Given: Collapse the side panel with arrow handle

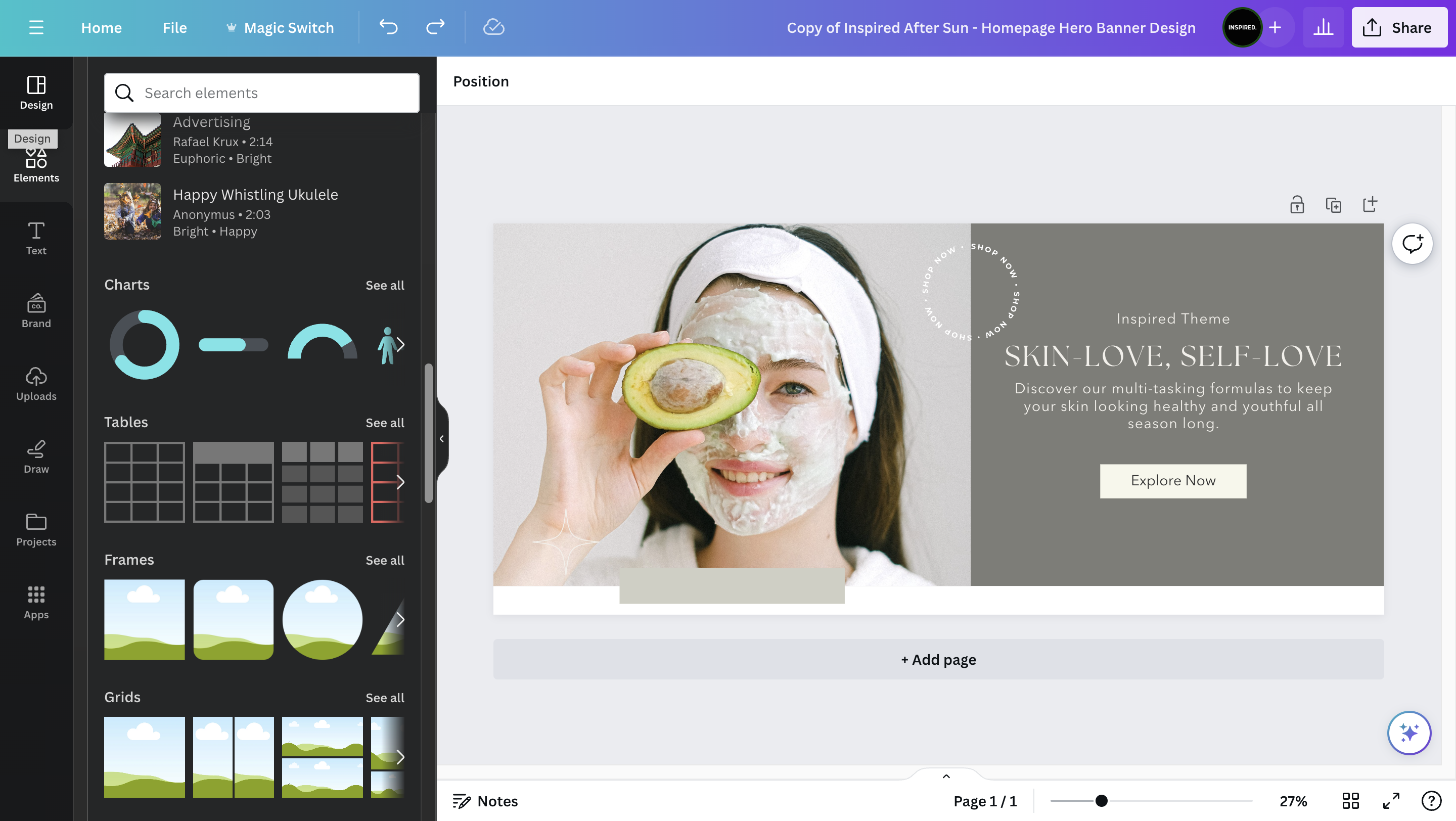Looking at the screenshot, I should pos(441,438).
